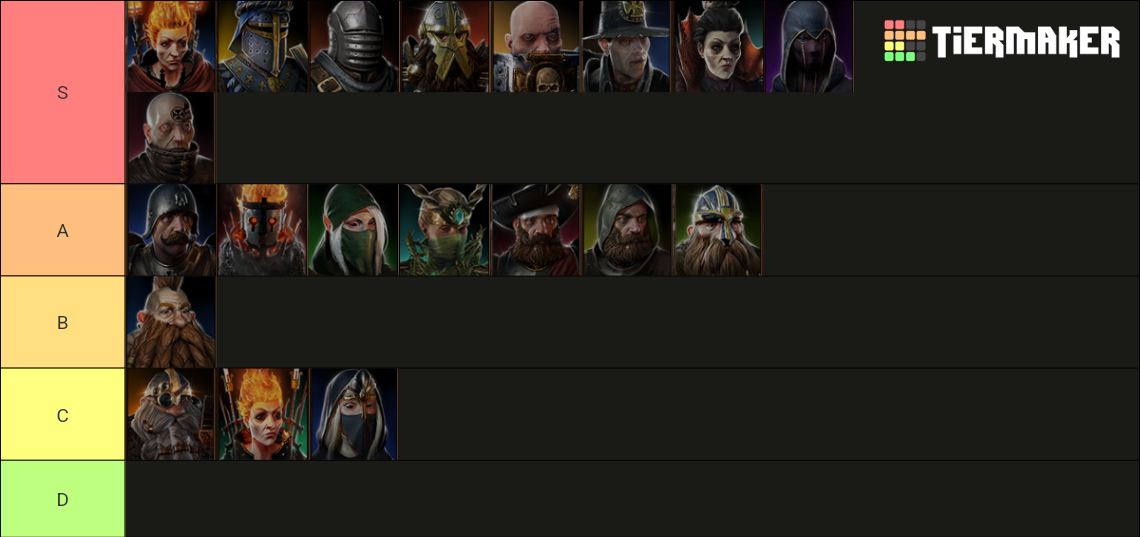The width and height of the screenshot is (1140, 537).
Task: Click the orange A tier label
Action: tap(63, 230)
